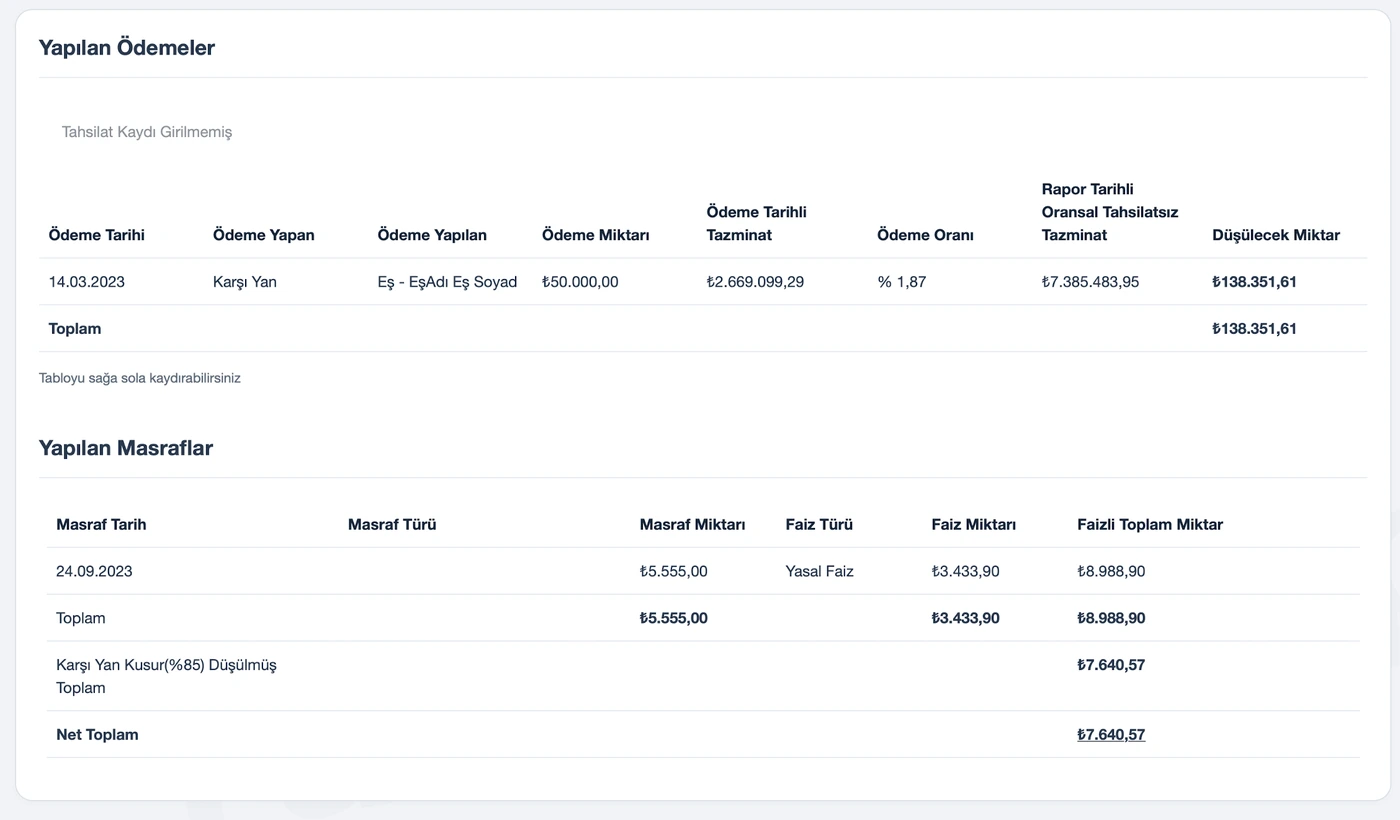
Task: Click the 'Tahsilat Kaydı Girilmemiş' notice text
Action: (147, 131)
